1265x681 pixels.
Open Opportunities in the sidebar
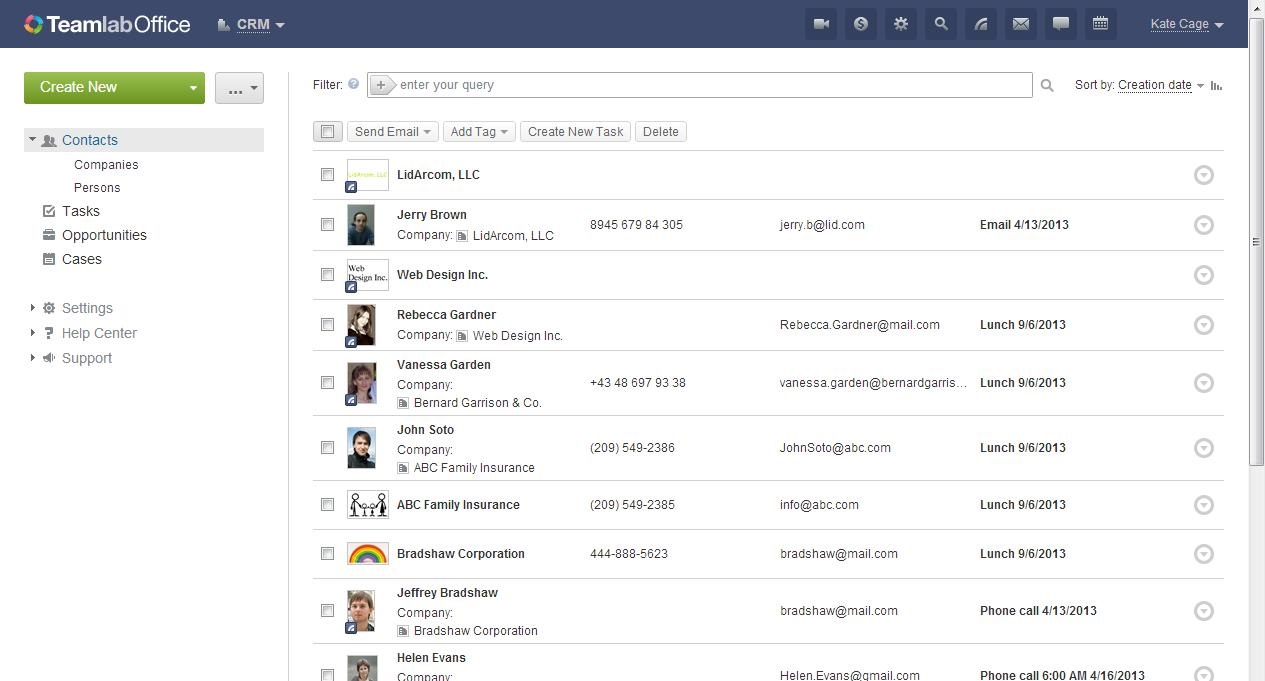pos(104,235)
